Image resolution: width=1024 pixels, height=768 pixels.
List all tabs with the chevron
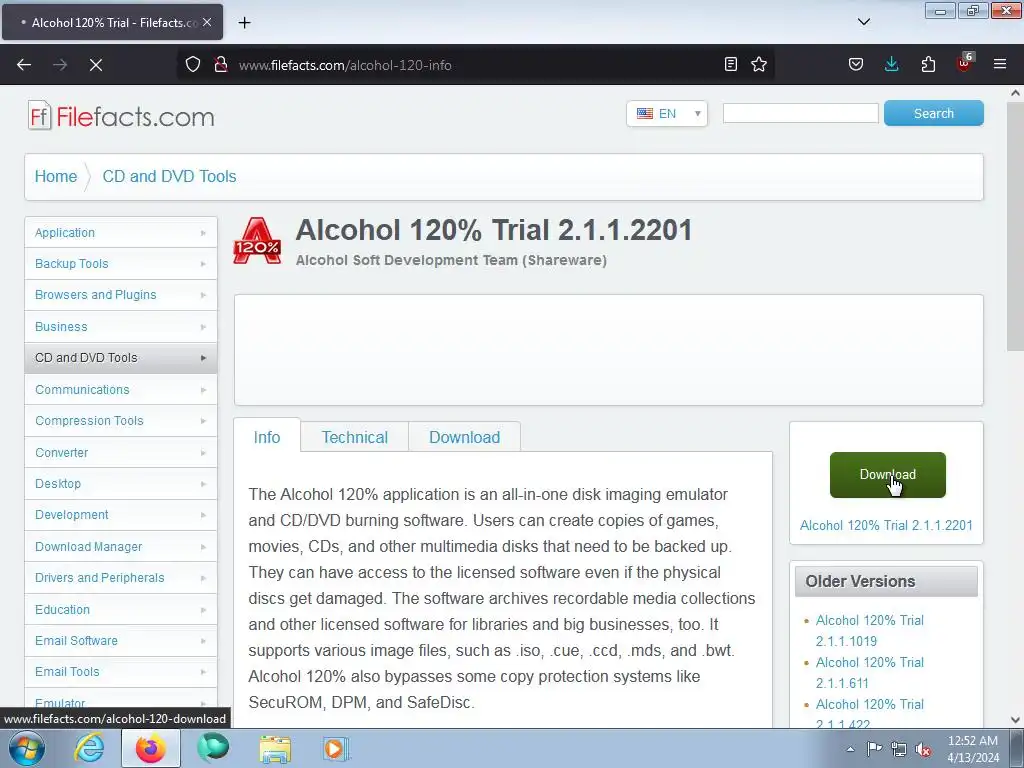pos(863,22)
